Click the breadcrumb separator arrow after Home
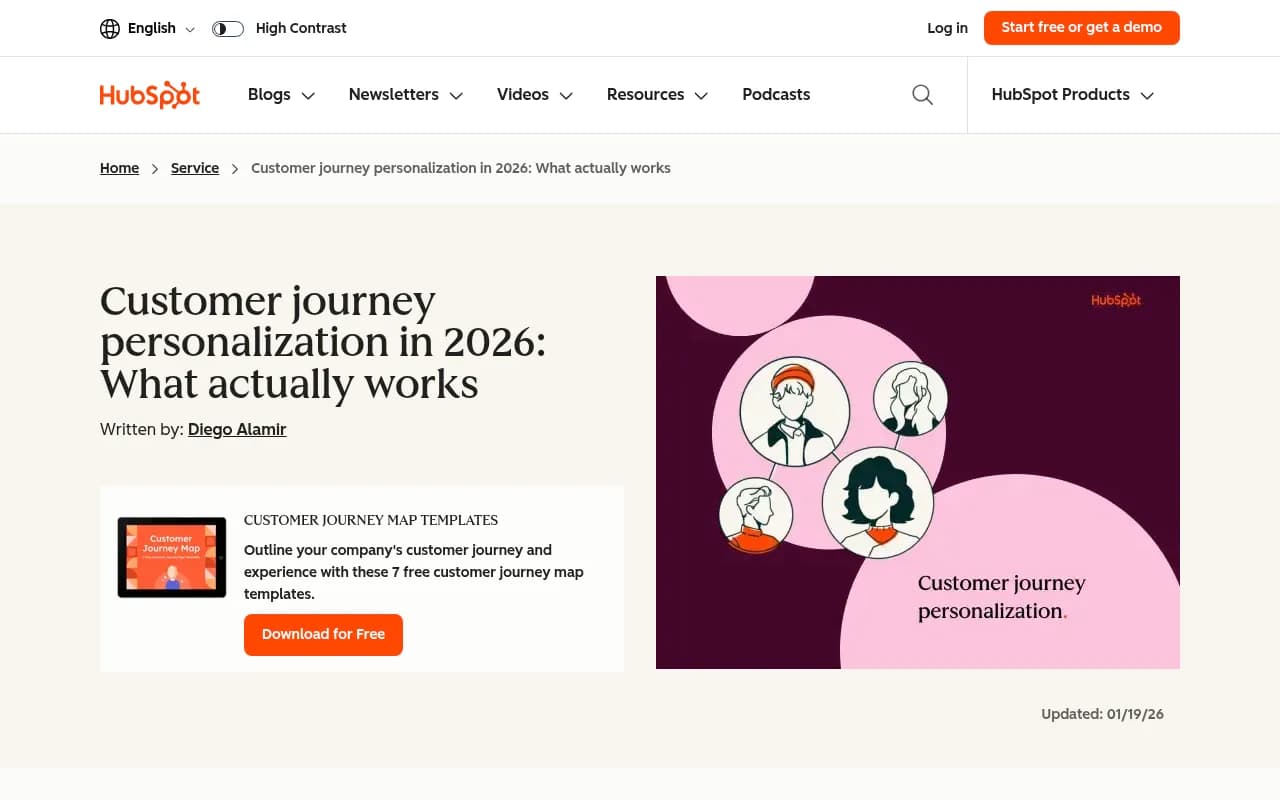Image resolution: width=1280 pixels, height=800 pixels. (x=155, y=168)
